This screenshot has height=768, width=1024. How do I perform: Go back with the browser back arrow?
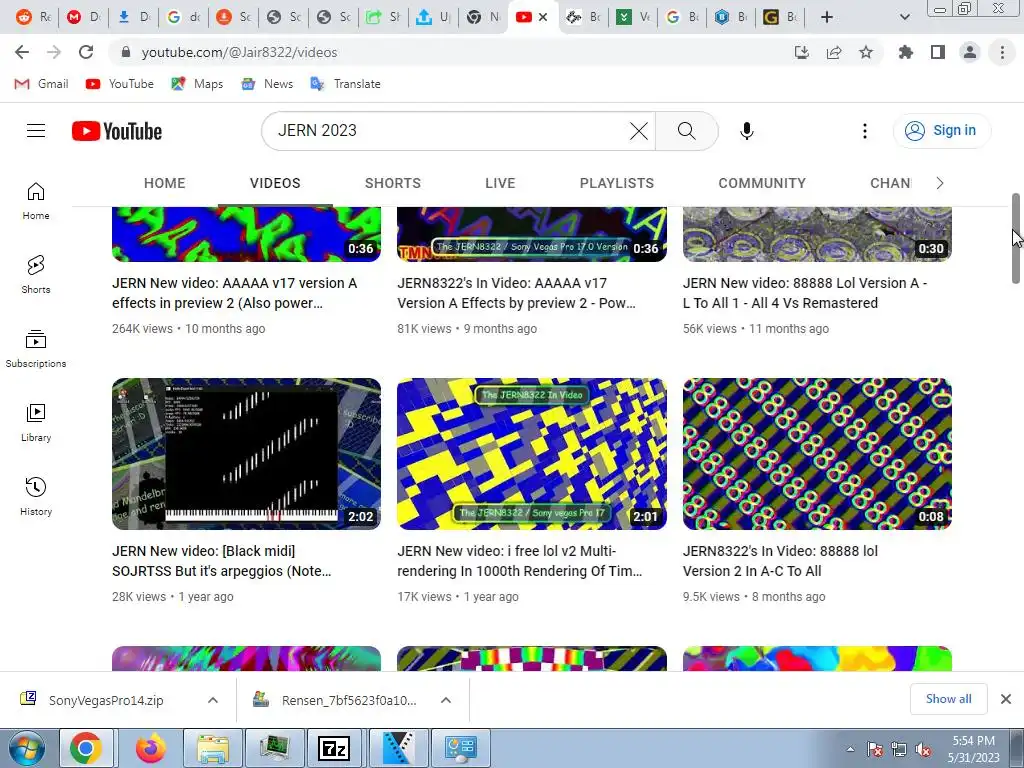[x=22, y=52]
